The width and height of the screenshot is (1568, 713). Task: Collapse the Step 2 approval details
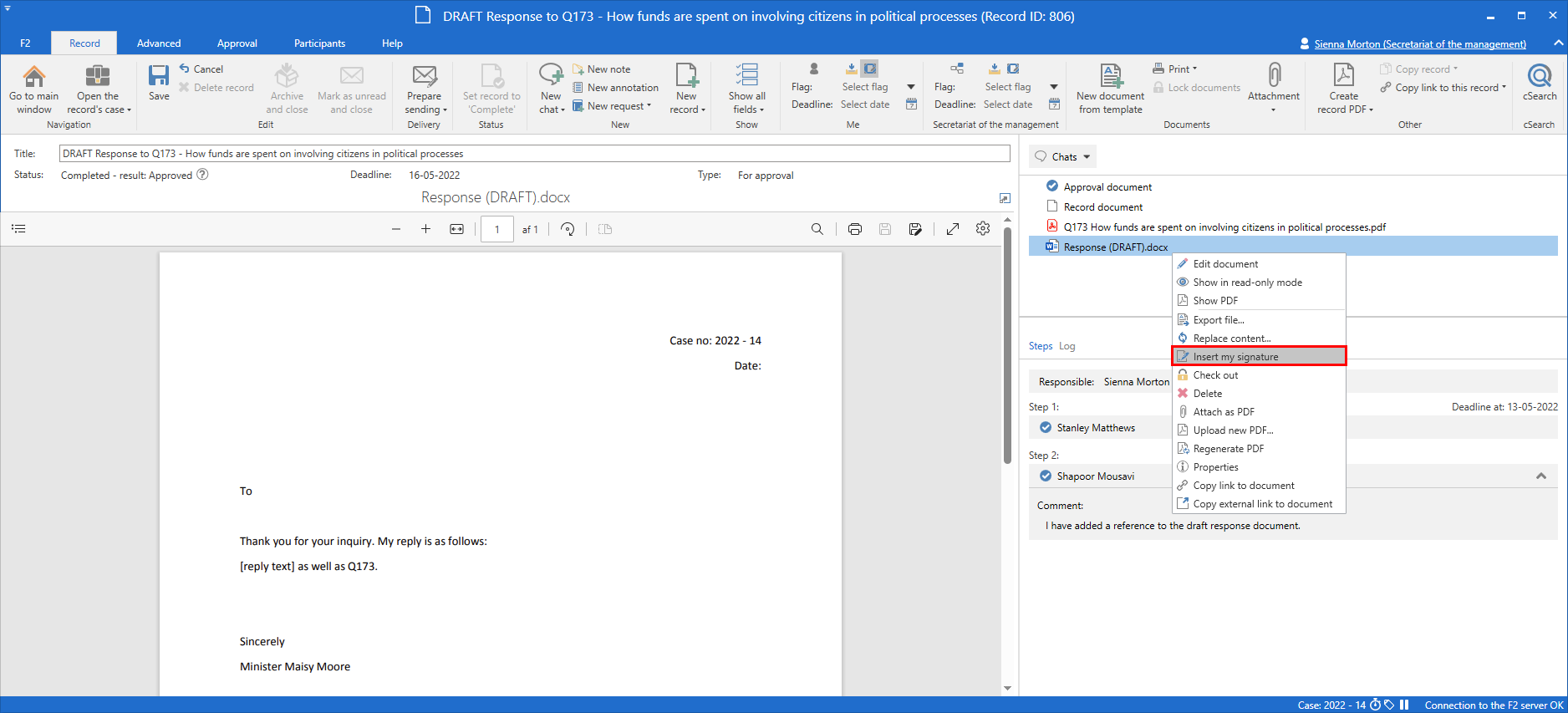[x=1540, y=476]
